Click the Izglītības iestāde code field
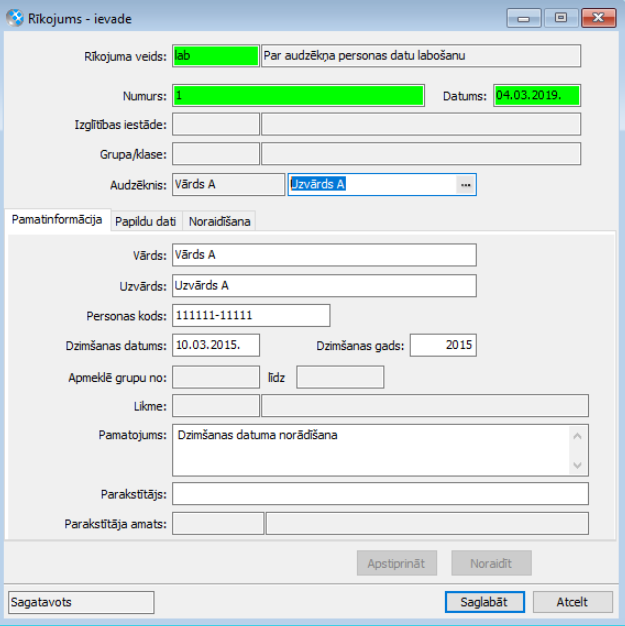625x626 pixels. 216,125
